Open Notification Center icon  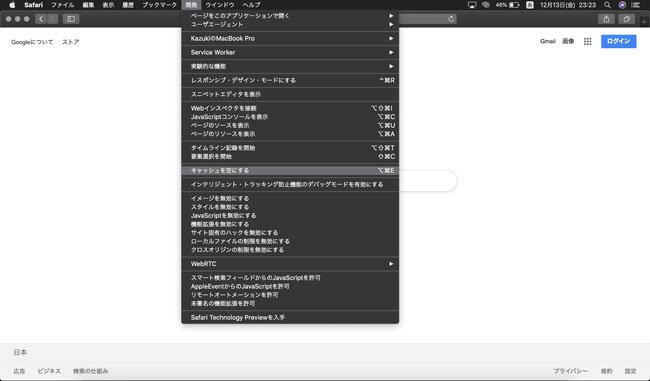click(x=636, y=5)
